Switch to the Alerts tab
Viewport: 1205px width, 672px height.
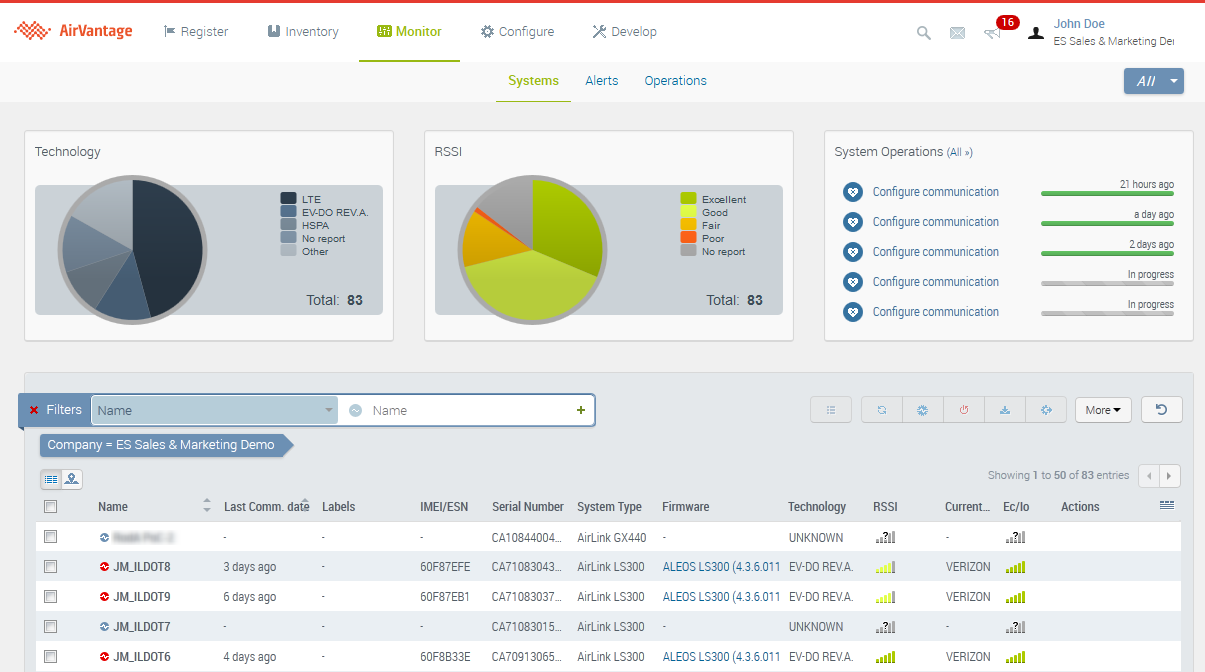pyautogui.click(x=602, y=81)
